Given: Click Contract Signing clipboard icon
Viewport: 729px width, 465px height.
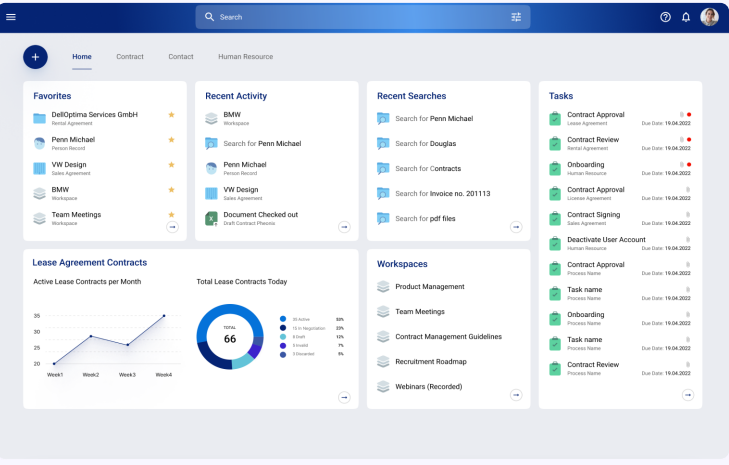Looking at the screenshot, I should 555,219.
